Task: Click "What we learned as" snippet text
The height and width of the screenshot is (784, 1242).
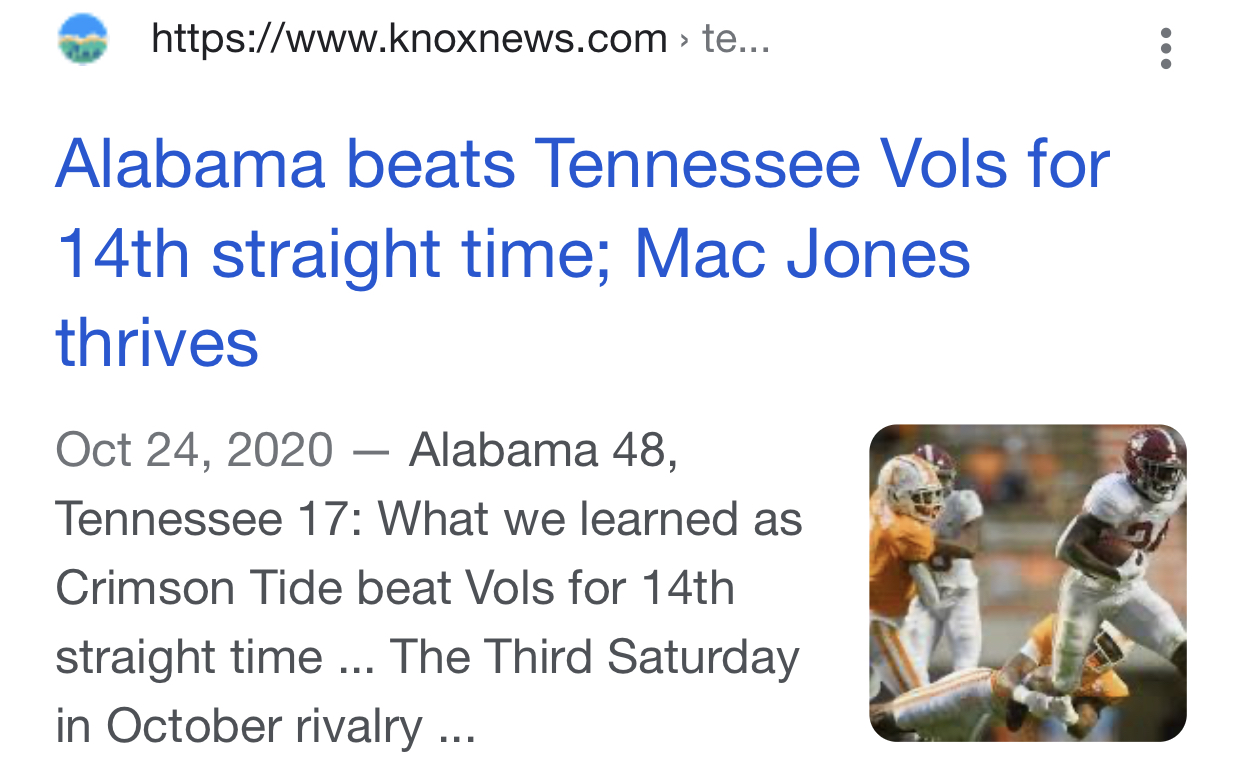Action: (590, 519)
